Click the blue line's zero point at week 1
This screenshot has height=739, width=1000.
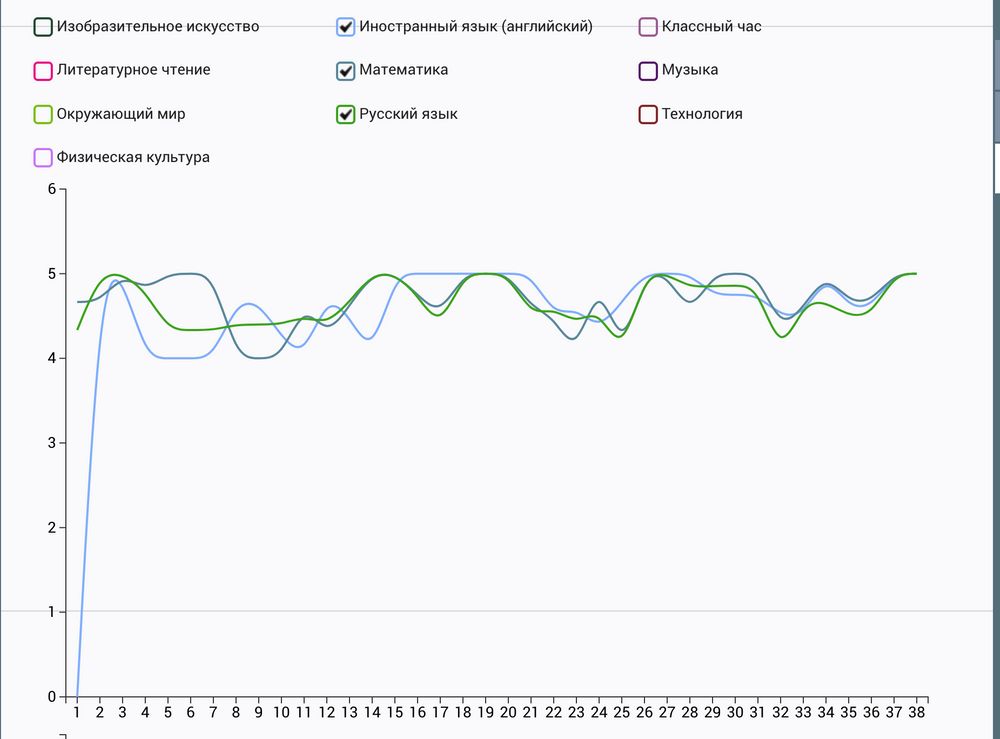77,695
